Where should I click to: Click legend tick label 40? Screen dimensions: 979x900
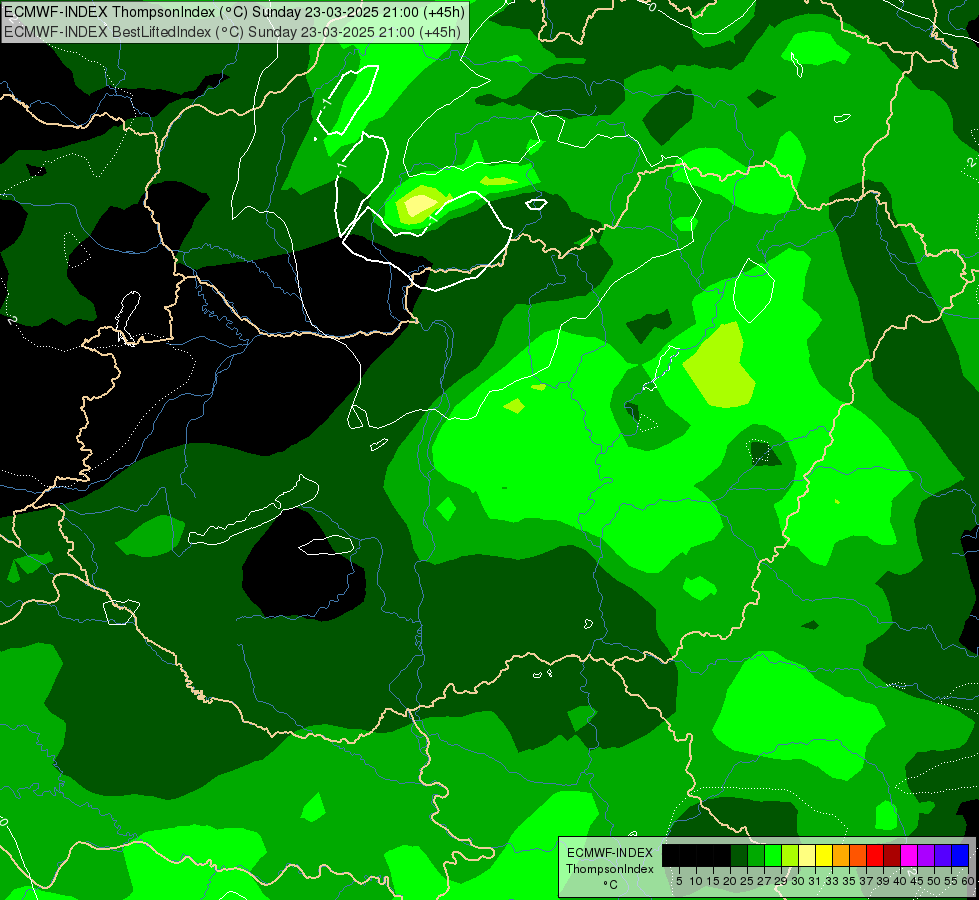click(x=900, y=881)
